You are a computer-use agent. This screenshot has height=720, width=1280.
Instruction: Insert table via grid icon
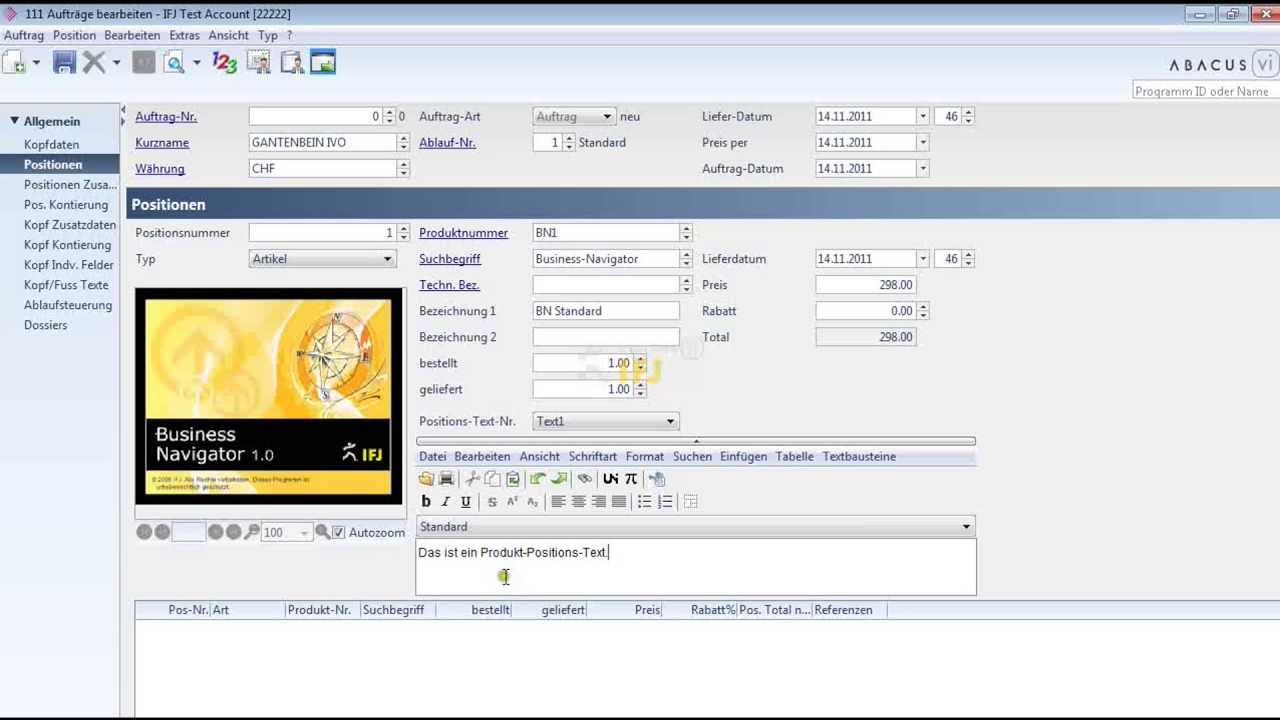coord(690,502)
